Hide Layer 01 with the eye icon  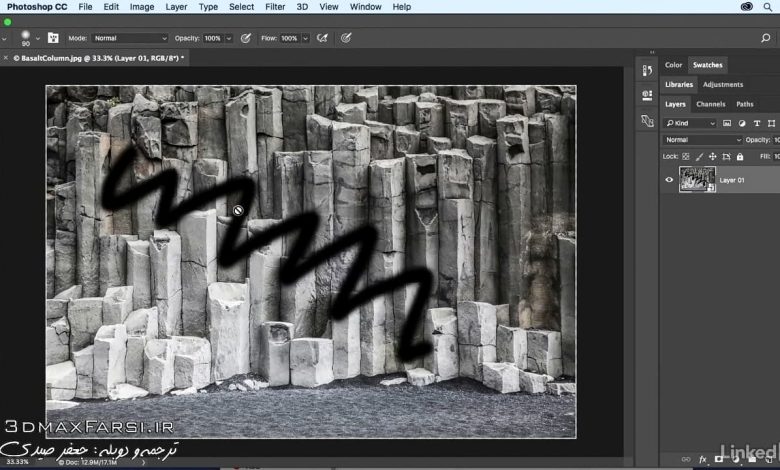[x=669, y=180]
